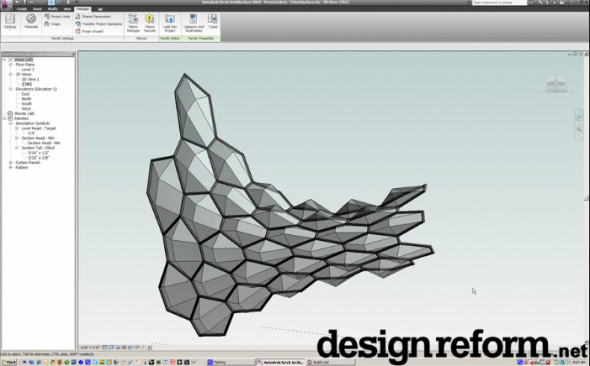Select Section Head - Min child item
Screen dimensions: 590x366
44,143
